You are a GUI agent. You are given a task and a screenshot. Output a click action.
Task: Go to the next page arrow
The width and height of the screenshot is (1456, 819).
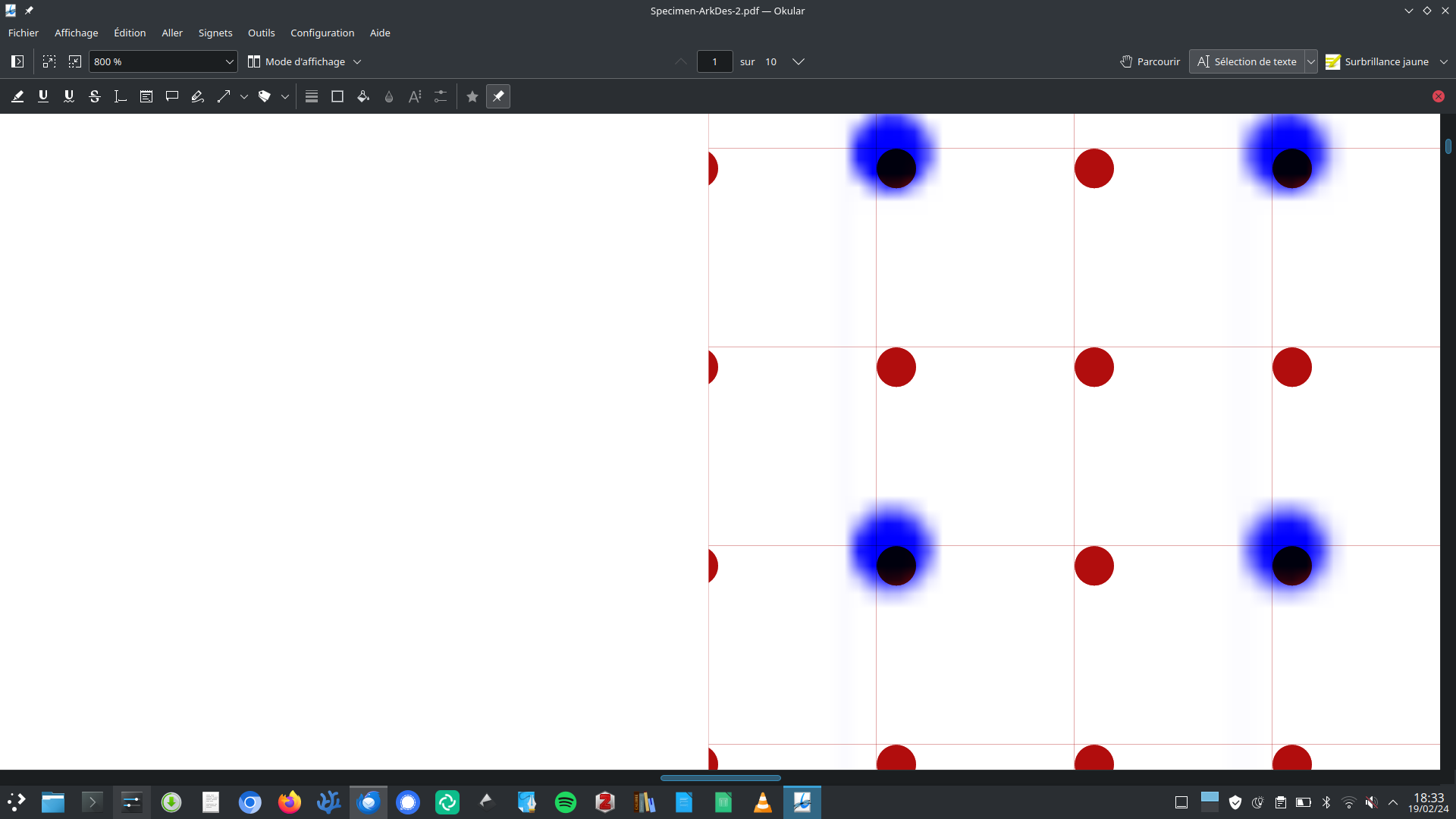click(x=799, y=61)
